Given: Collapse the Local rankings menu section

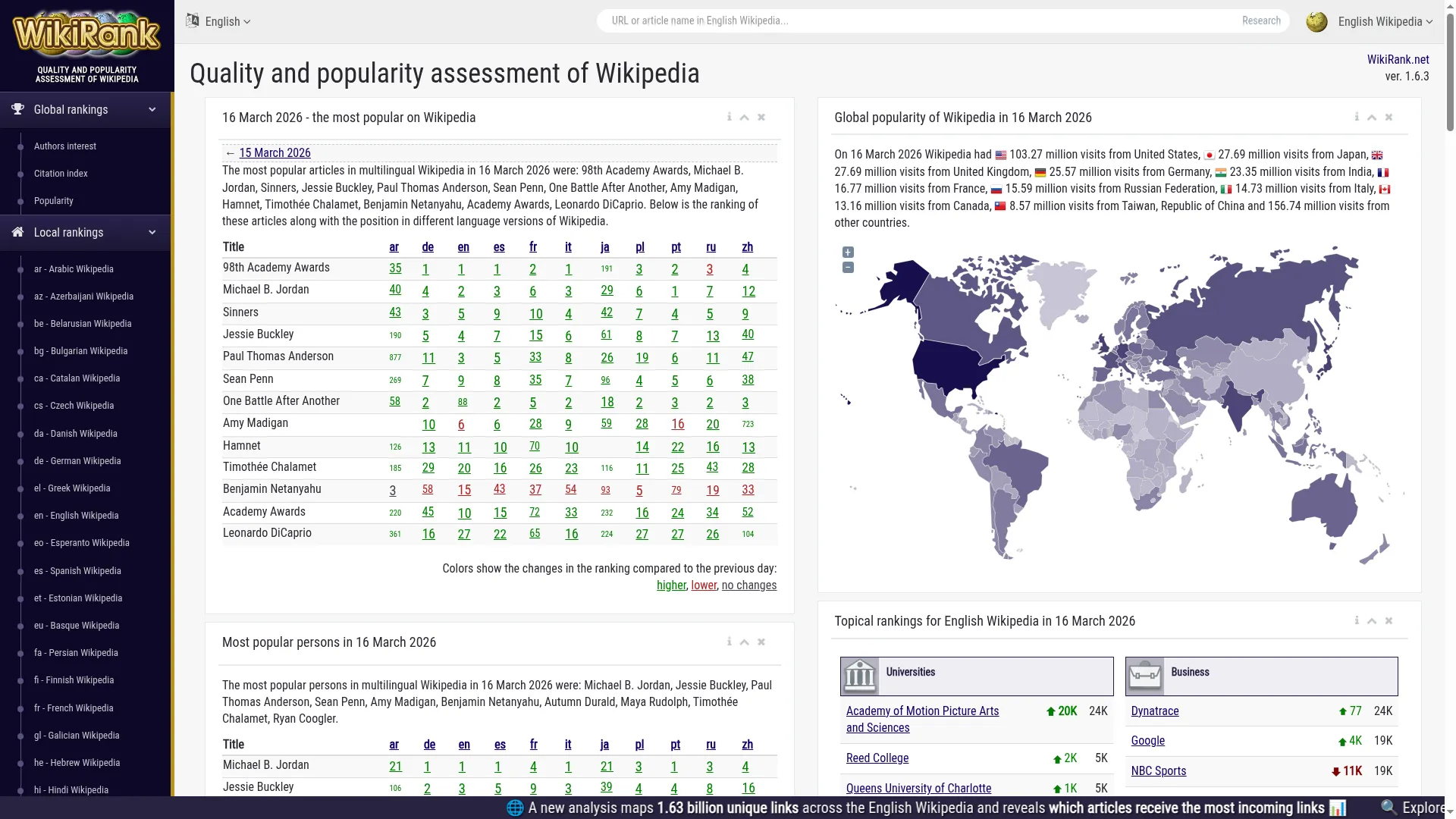Looking at the screenshot, I should click(86, 232).
